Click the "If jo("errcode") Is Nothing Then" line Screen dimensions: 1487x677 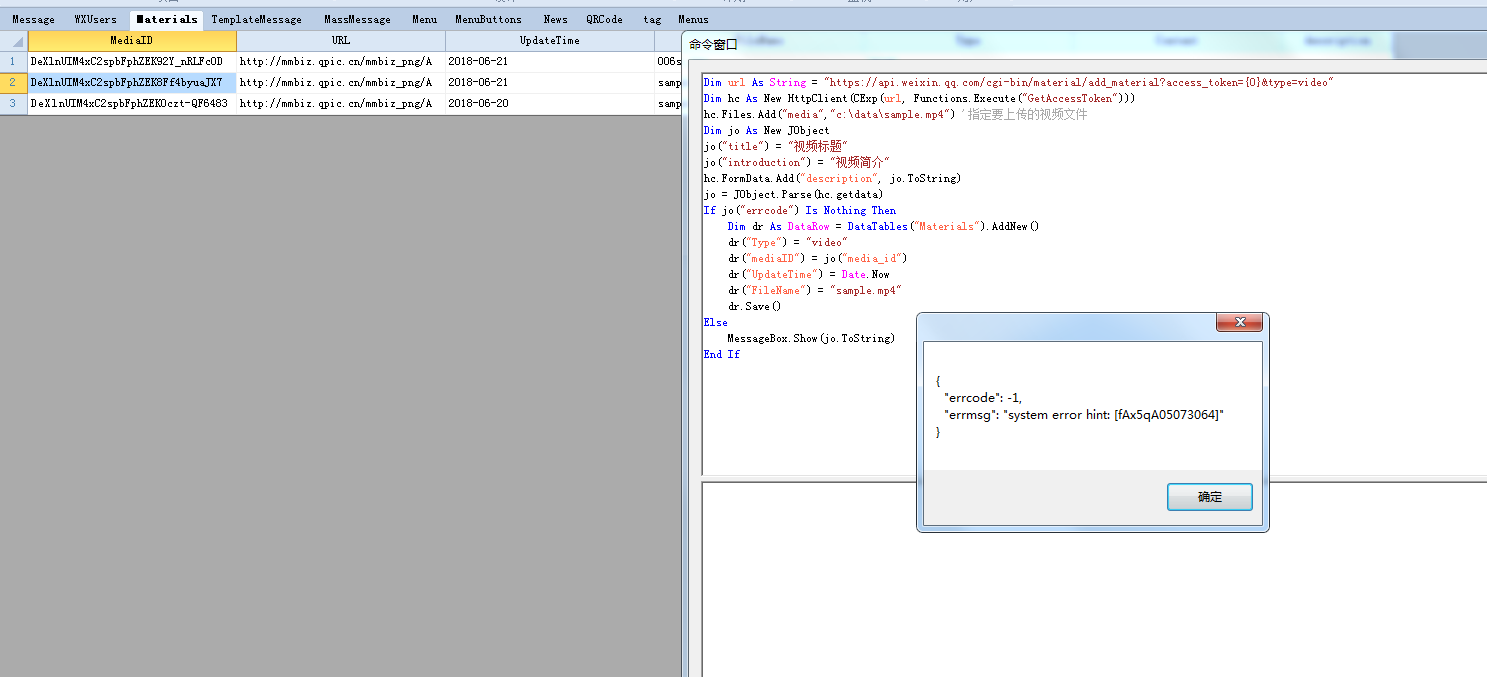(x=800, y=211)
